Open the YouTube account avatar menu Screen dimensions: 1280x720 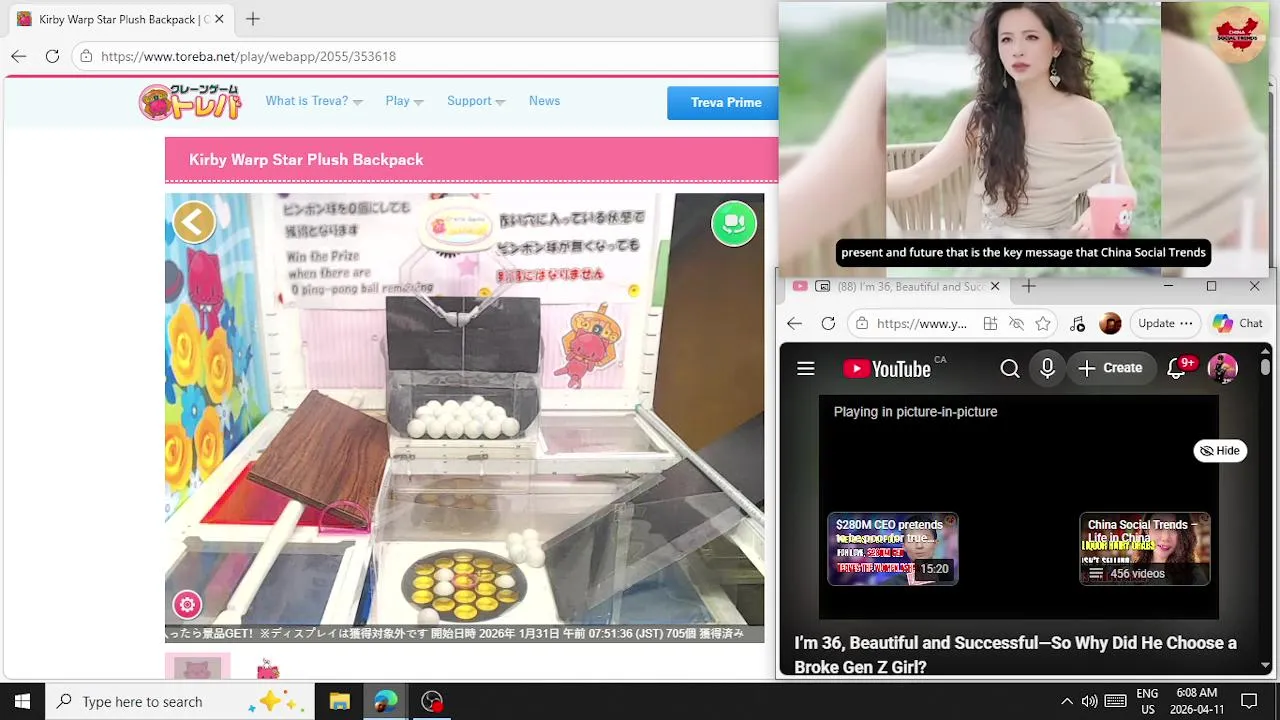[x=1223, y=369]
